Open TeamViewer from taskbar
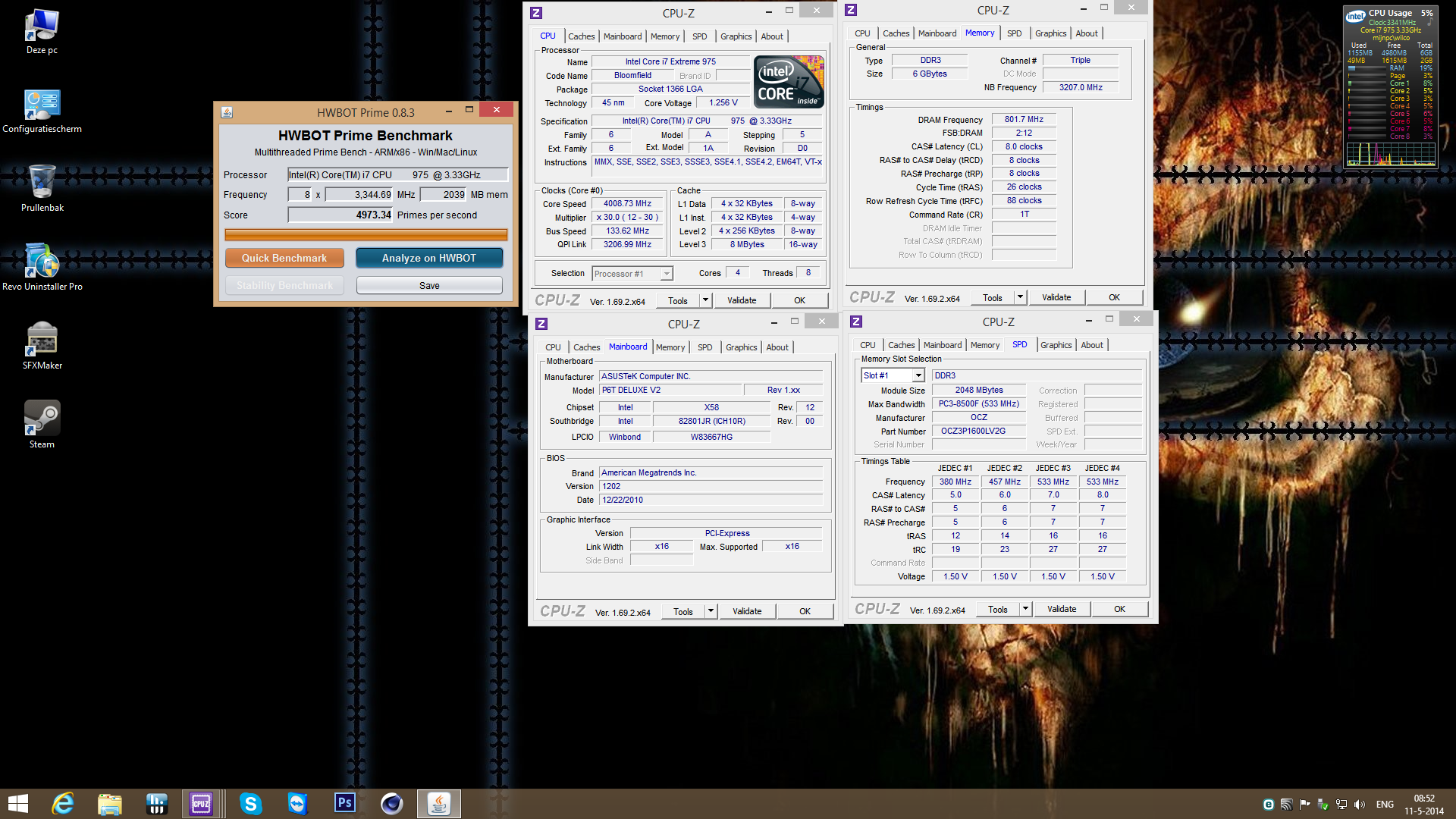This screenshot has height=819, width=1456. click(x=298, y=804)
